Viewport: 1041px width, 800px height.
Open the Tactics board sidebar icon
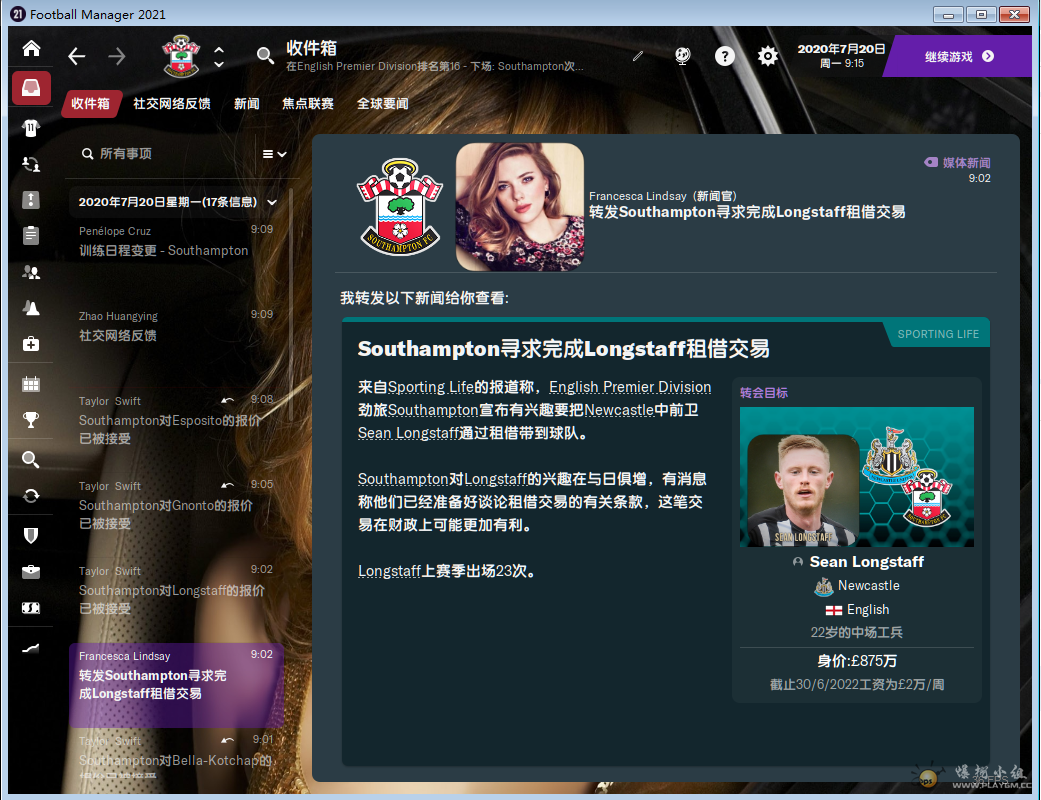[31, 200]
